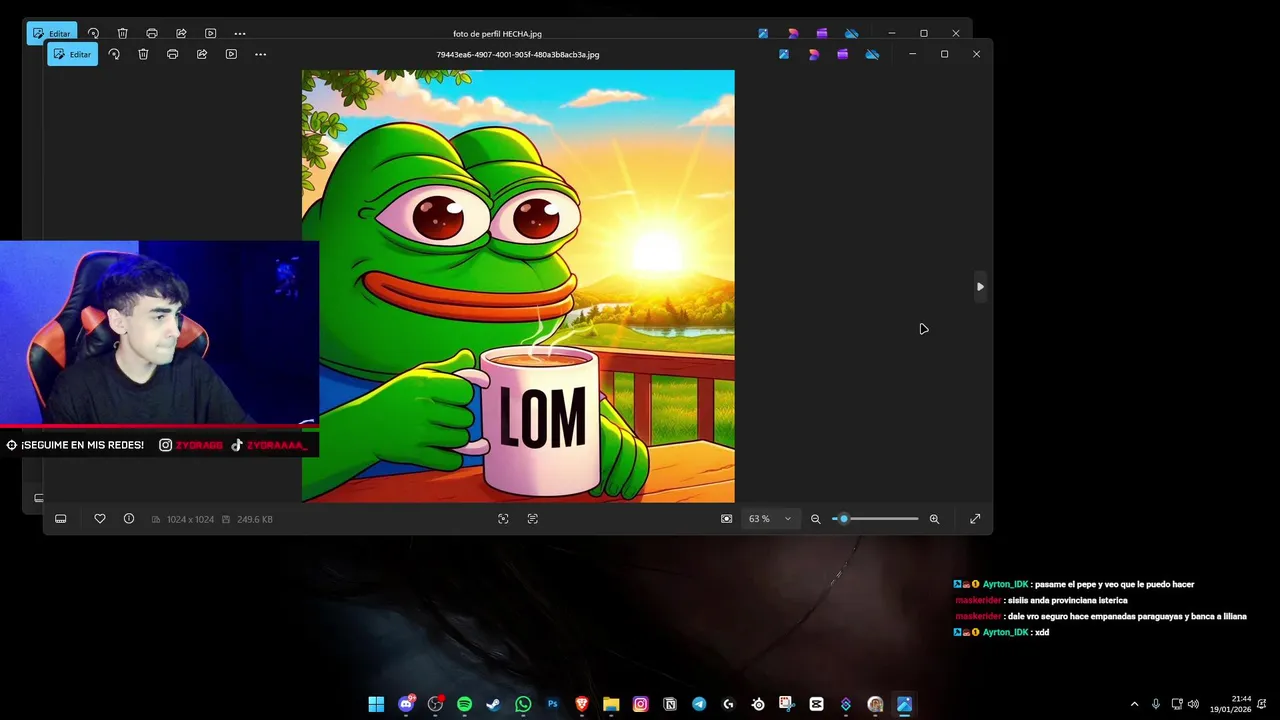The width and height of the screenshot is (1280, 720).
Task: Click the Pepe frog image
Action: tap(518, 286)
